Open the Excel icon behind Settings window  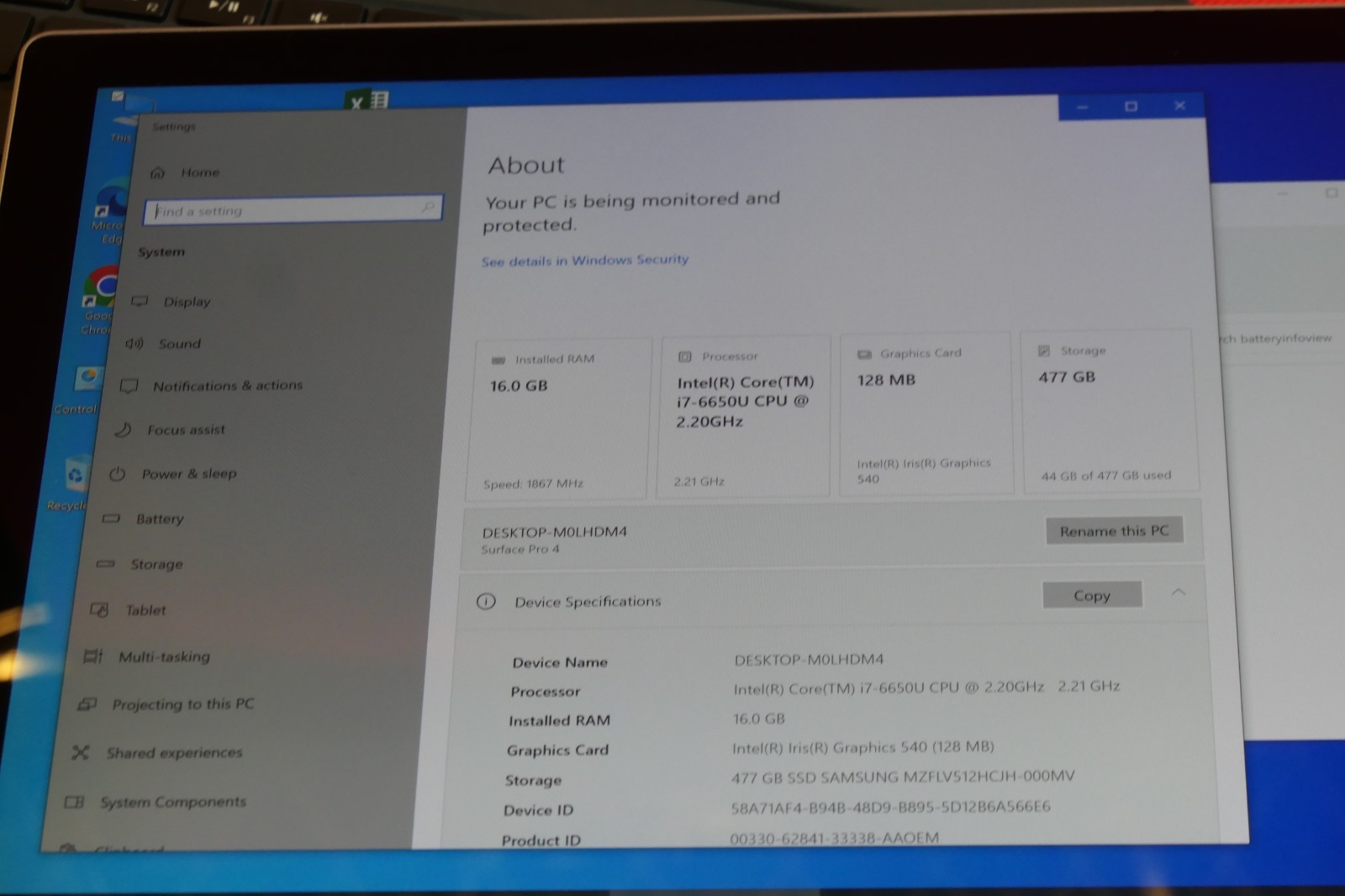point(367,101)
